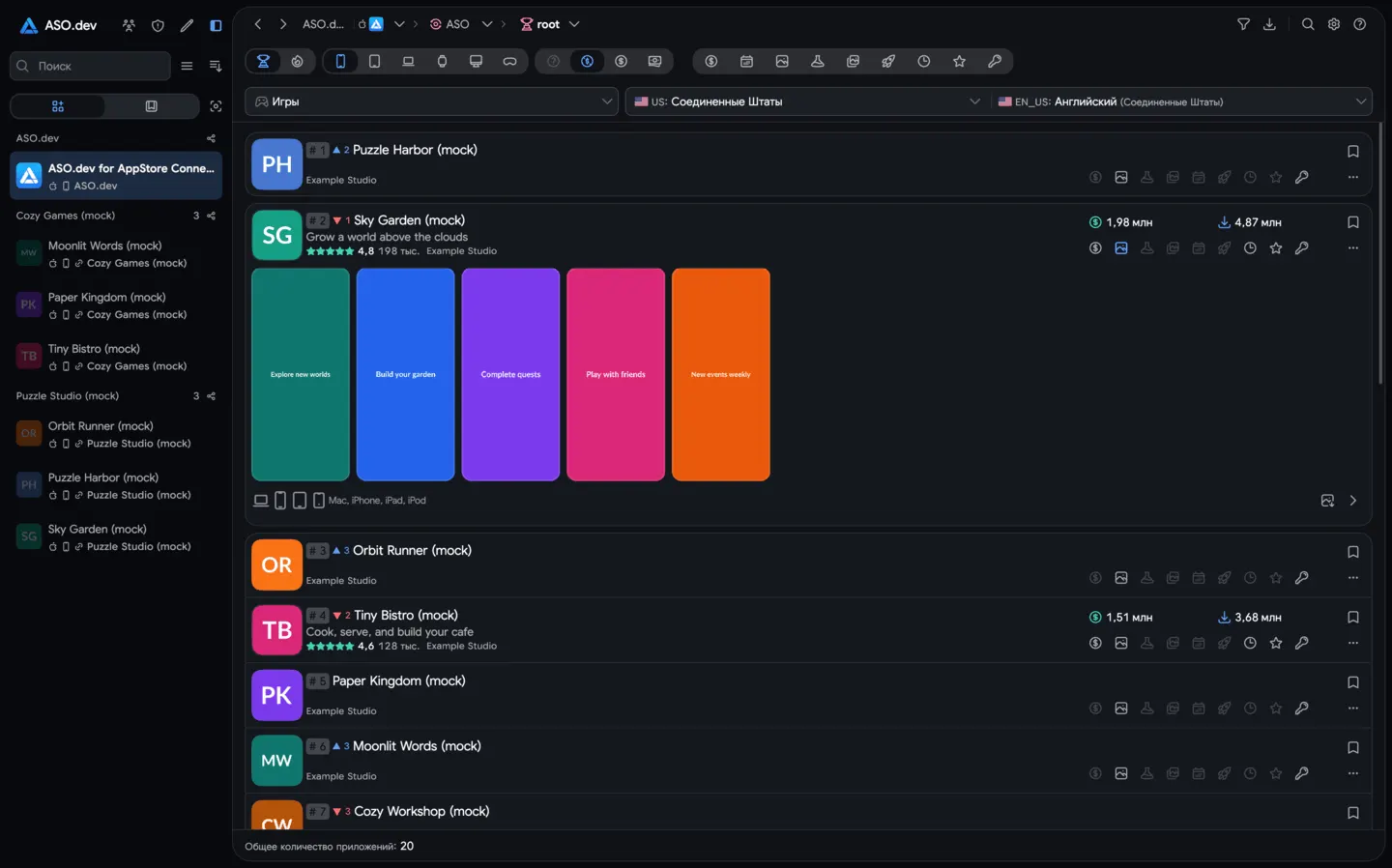1392x868 pixels.
Task: Click the star icon in Tiny Bistro row
Action: pyautogui.click(x=1275, y=643)
